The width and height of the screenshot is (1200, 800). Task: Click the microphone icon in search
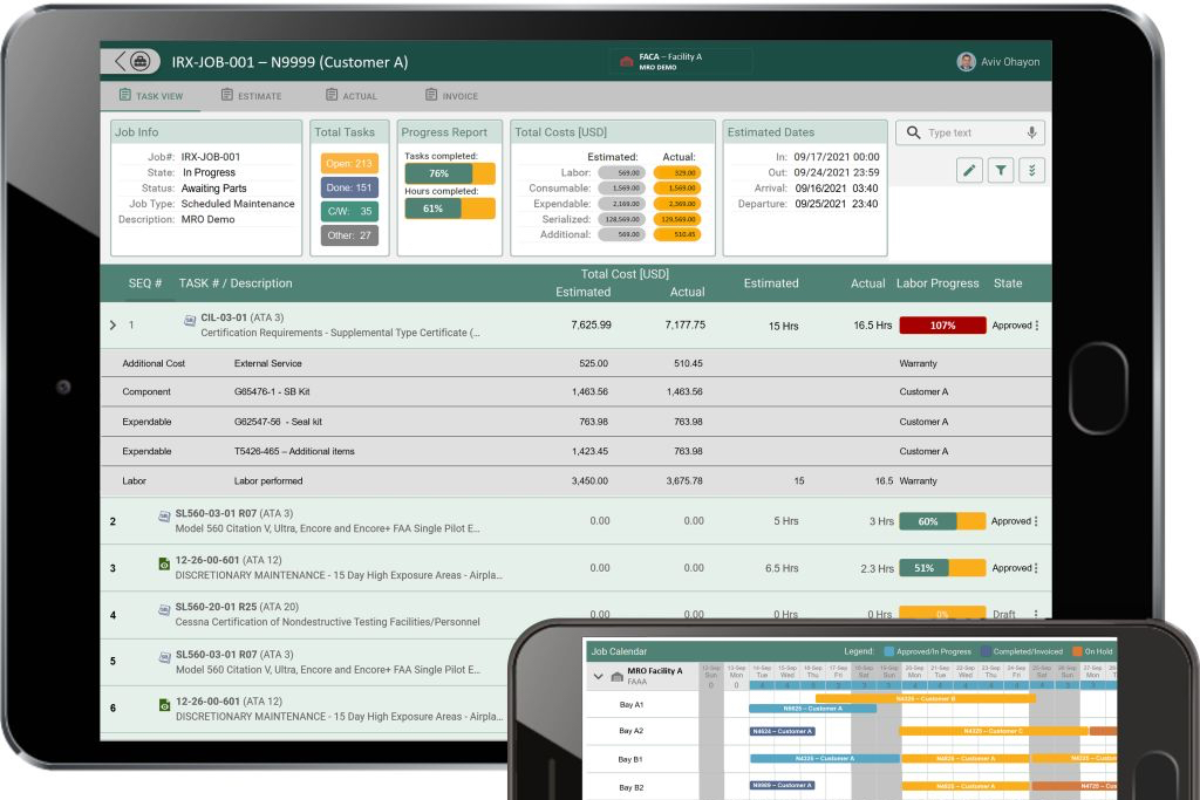[1031, 133]
